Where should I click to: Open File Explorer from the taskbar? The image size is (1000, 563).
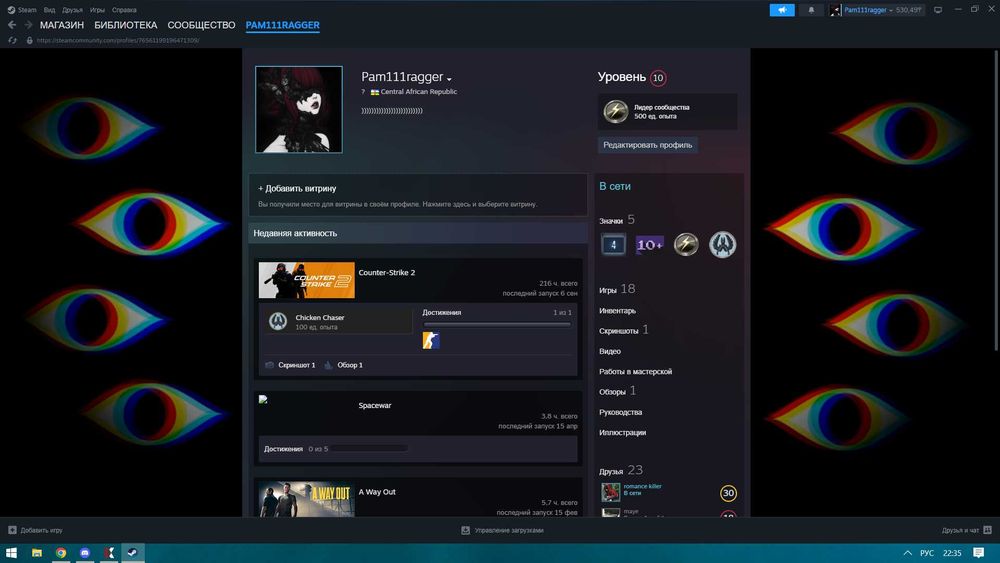(x=37, y=553)
